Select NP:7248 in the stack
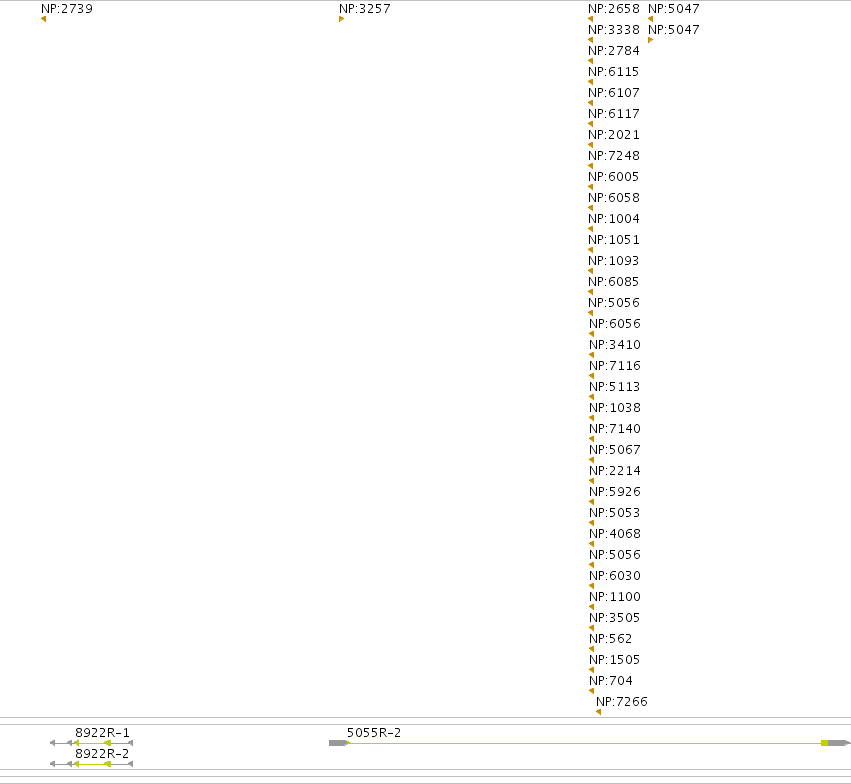This screenshot has height=784, width=851. (x=614, y=156)
